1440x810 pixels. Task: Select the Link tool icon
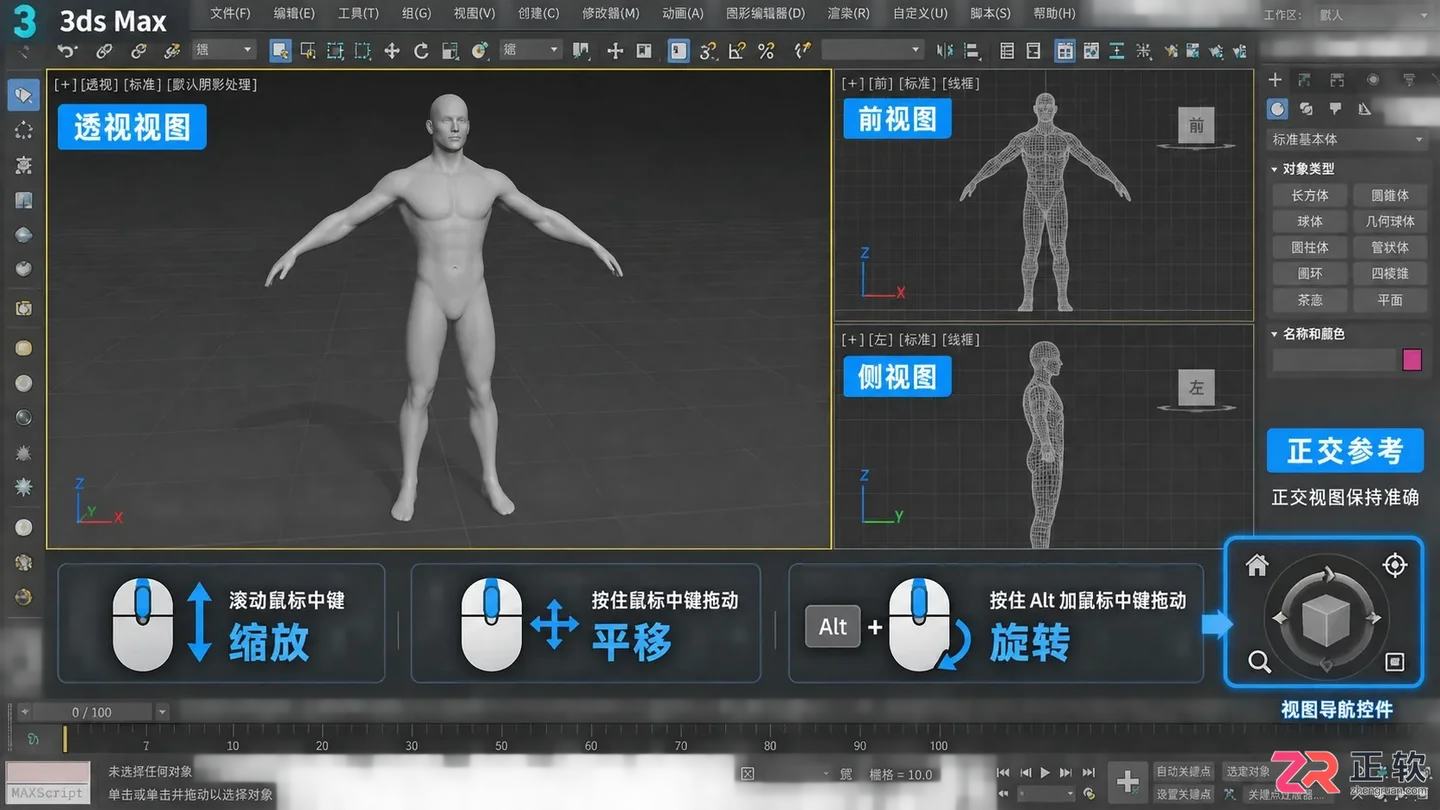pos(104,50)
